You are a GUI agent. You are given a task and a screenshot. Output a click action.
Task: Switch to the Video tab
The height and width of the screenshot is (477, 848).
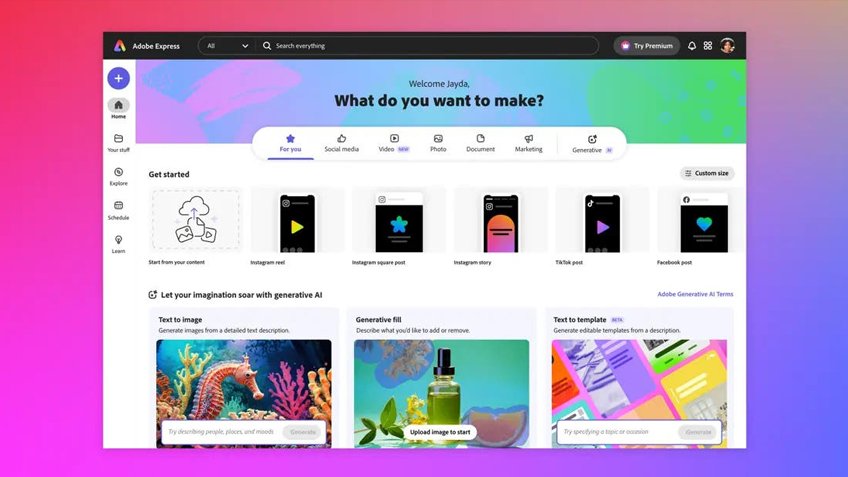pyautogui.click(x=394, y=143)
